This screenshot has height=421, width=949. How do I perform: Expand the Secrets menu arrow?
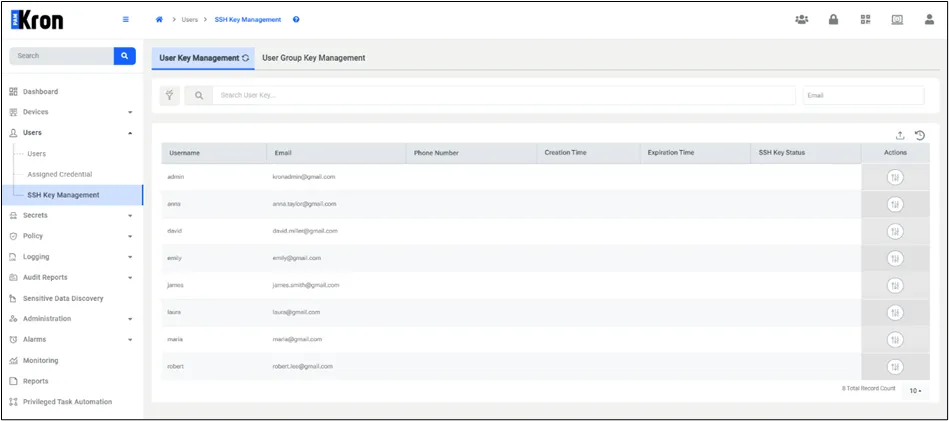[x=130, y=216]
